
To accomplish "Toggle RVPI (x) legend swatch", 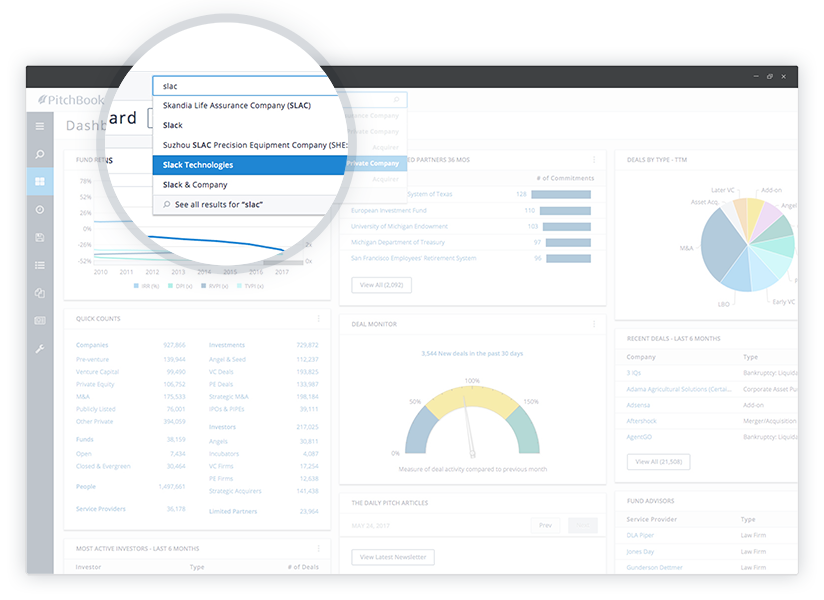I will coord(203,286).
